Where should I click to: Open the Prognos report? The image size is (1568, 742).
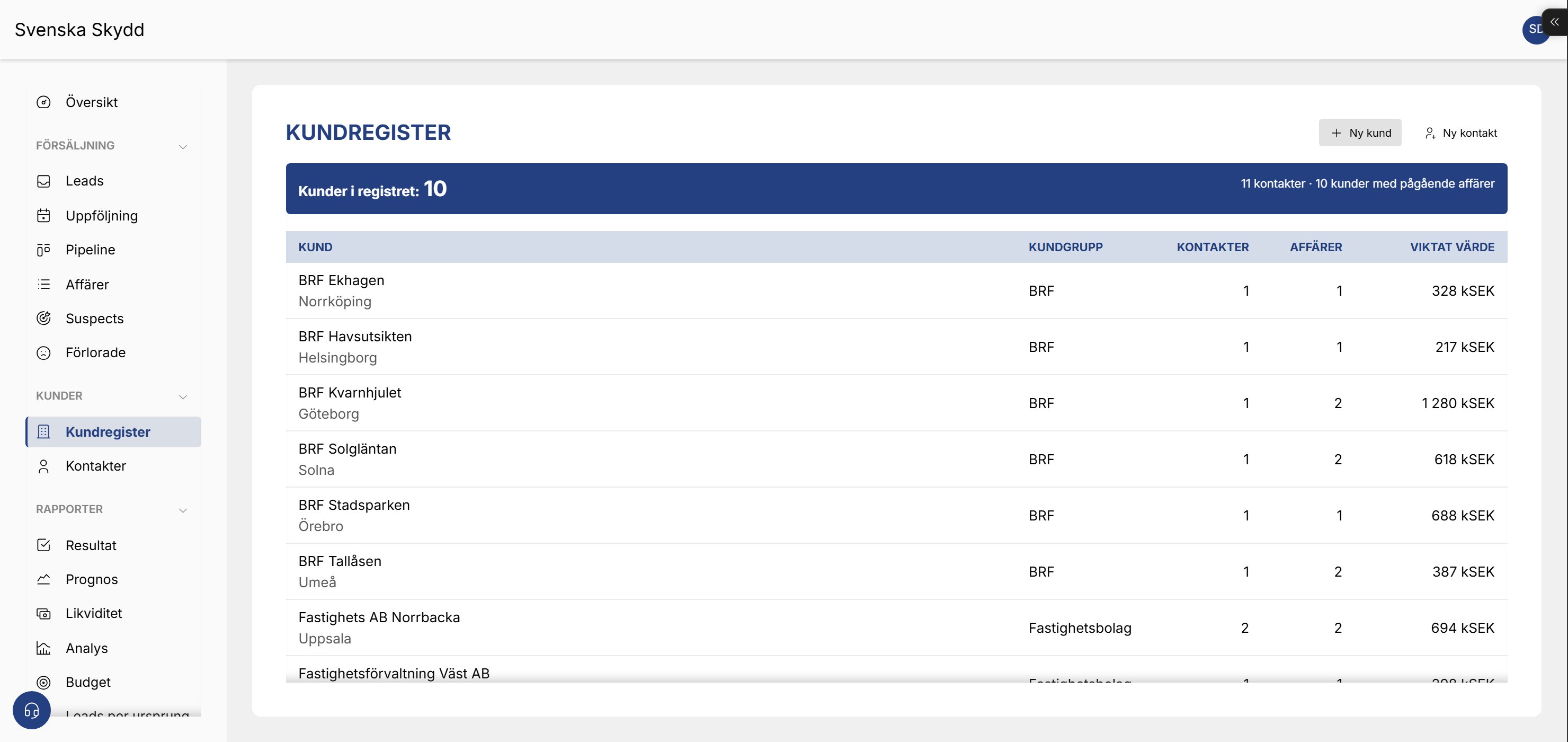113,579
